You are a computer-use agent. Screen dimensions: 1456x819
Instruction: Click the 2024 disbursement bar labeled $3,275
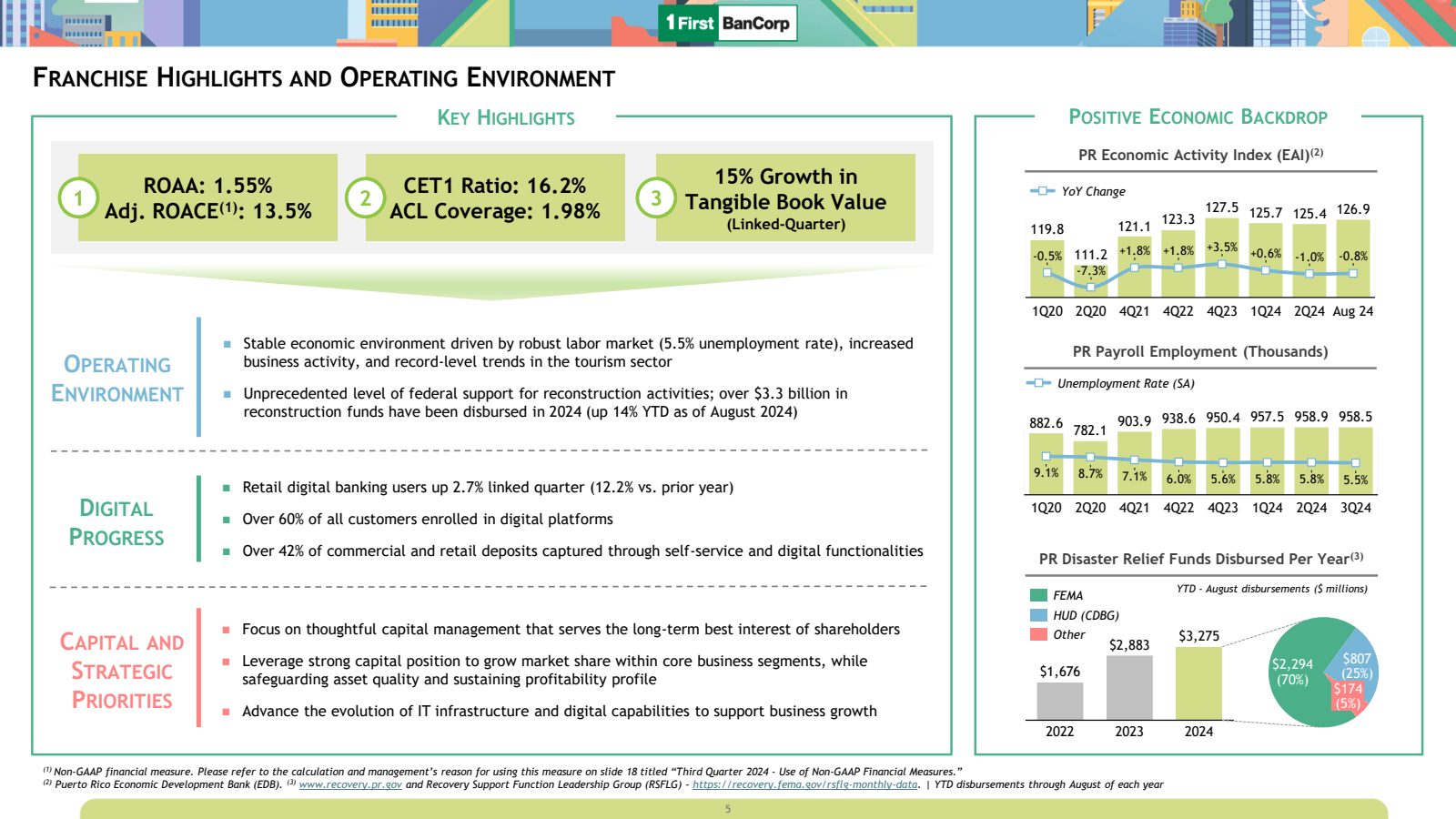(x=1198, y=683)
